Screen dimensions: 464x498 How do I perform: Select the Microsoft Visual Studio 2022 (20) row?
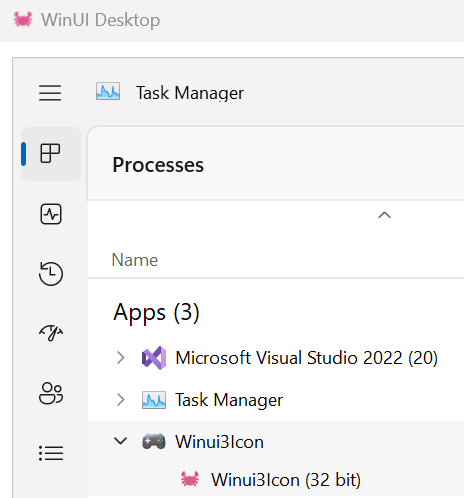(x=276, y=358)
